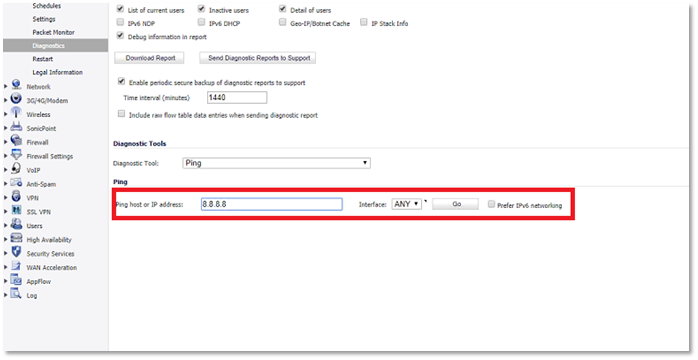This screenshot has height=360, width=698.
Task: Uncheck Inactive users checkbox
Action: (202, 9)
